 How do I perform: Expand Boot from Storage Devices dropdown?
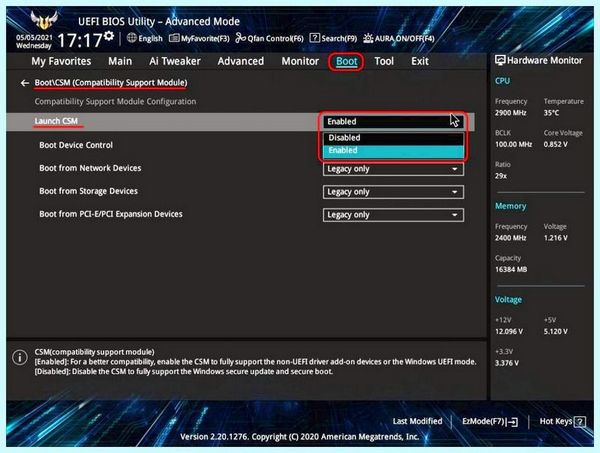coord(393,192)
